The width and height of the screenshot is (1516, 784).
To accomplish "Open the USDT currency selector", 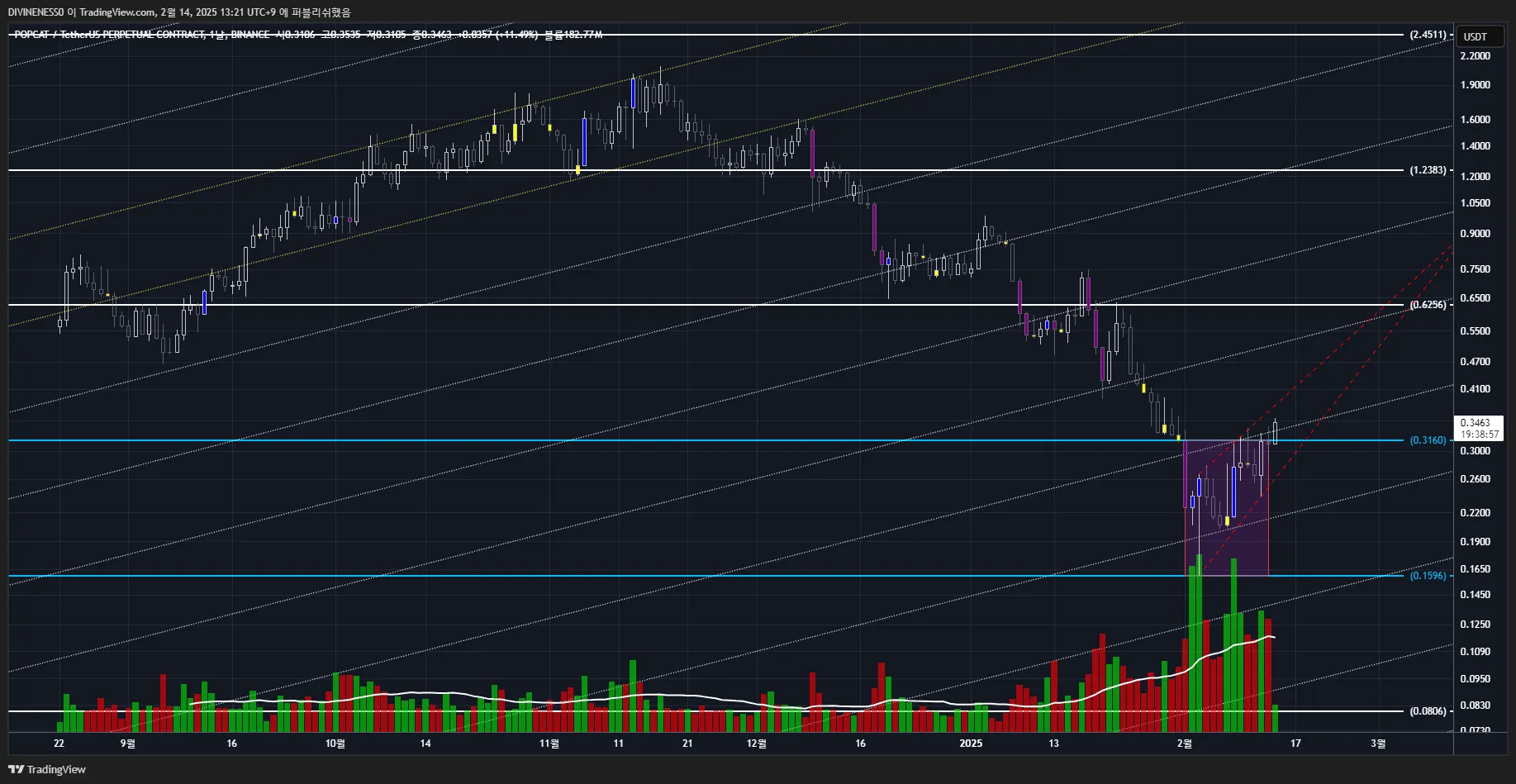I will coord(1478,36).
